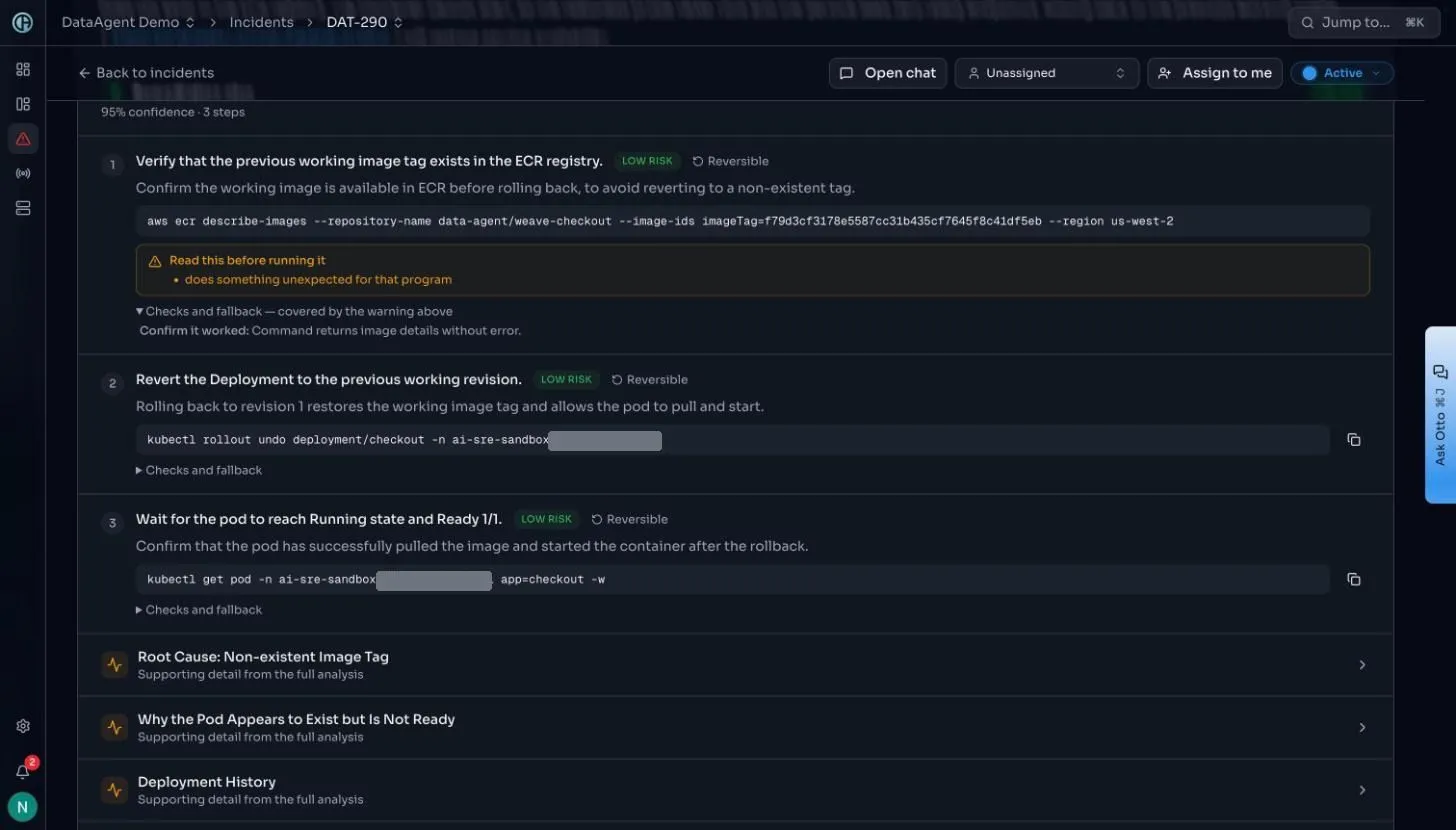The width and height of the screenshot is (1456, 830).
Task: Copy the kubectl get pod command
Action: [x=1353, y=580]
